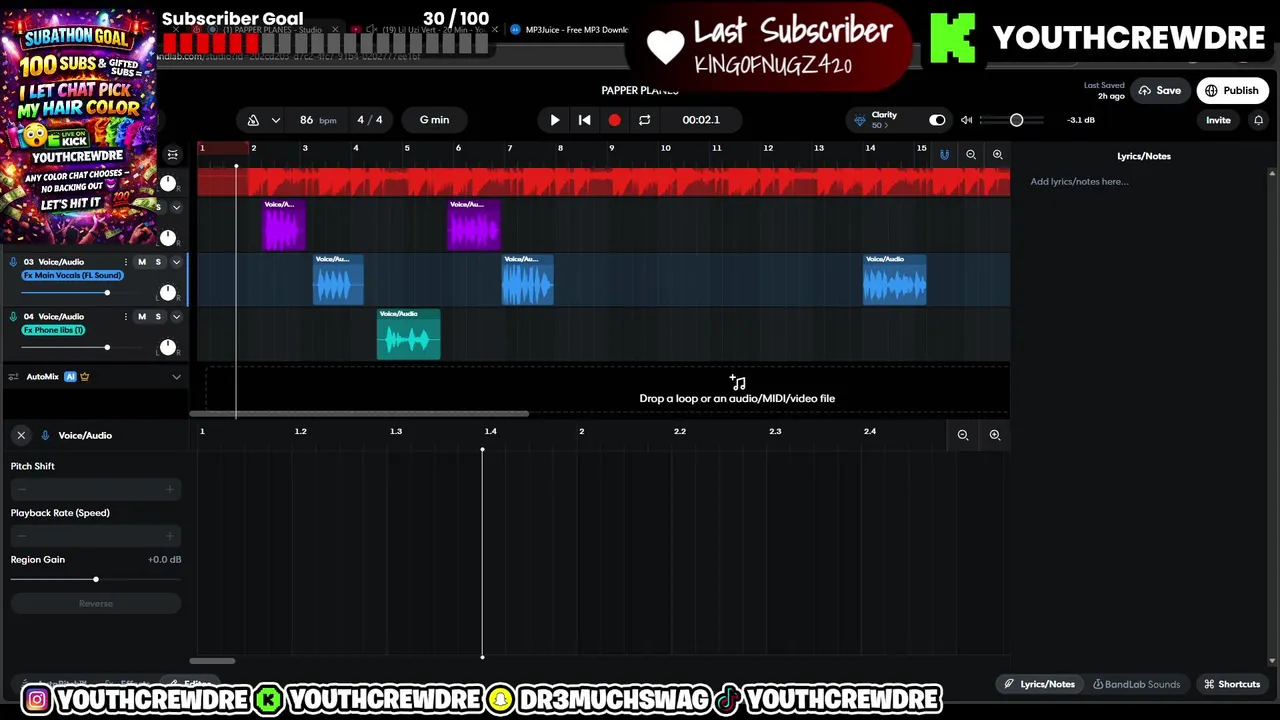
Task: Click track 03 microphone icon
Action: [13, 262]
